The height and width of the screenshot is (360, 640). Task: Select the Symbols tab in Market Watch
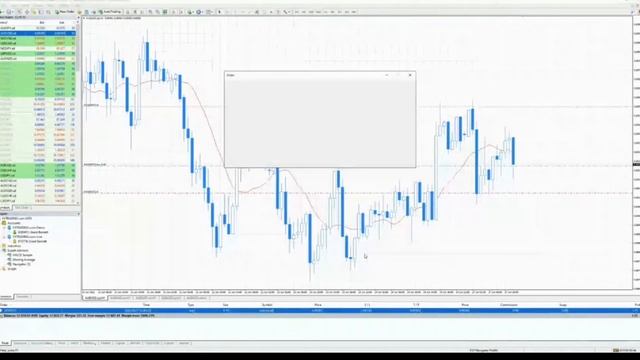click(x=5, y=208)
